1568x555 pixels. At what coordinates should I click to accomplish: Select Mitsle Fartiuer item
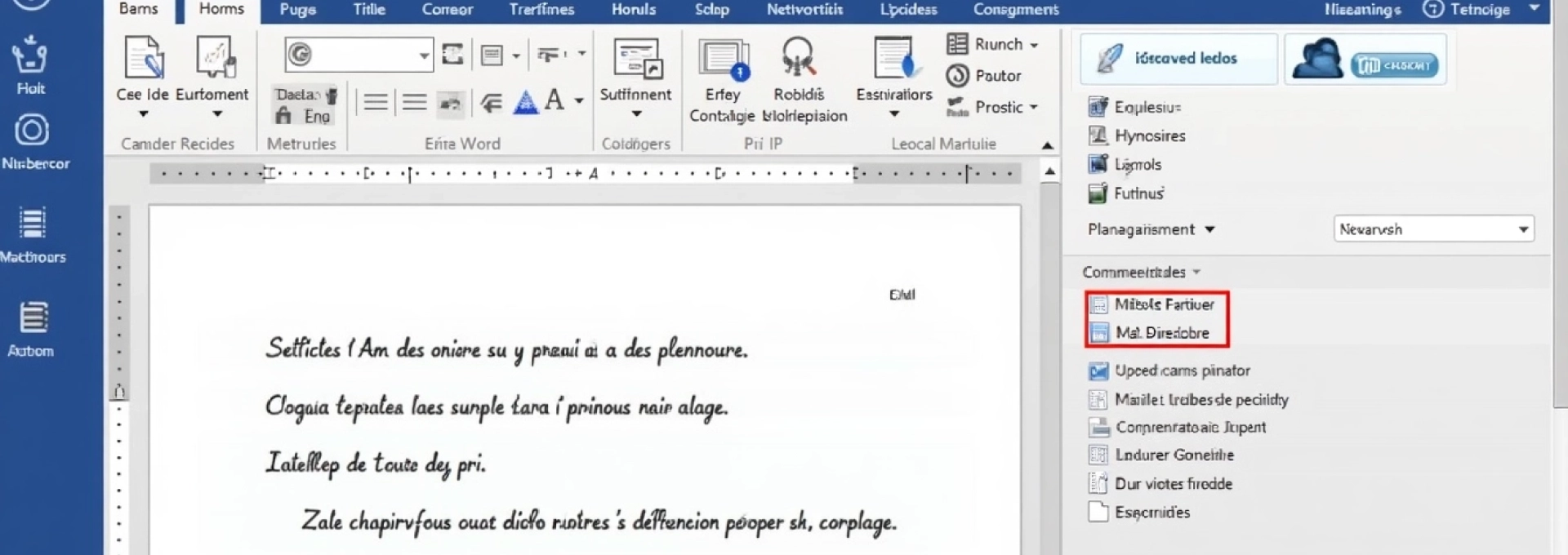[1152, 304]
